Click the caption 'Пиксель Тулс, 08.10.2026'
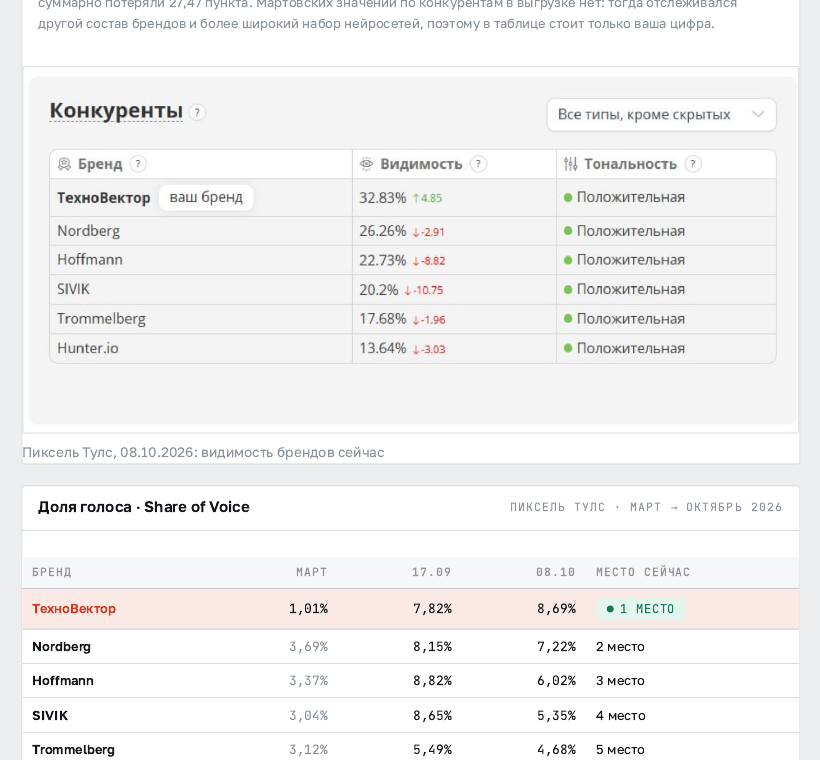This screenshot has width=820, height=760. pyautogui.click(x=107, y=452)
